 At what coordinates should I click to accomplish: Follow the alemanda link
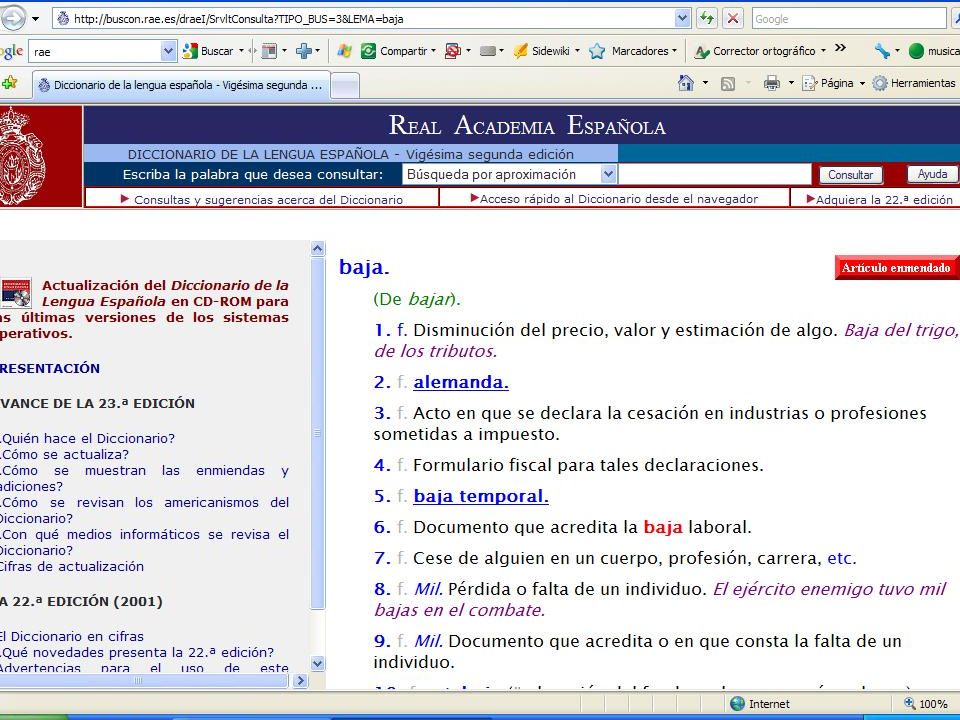461,382
